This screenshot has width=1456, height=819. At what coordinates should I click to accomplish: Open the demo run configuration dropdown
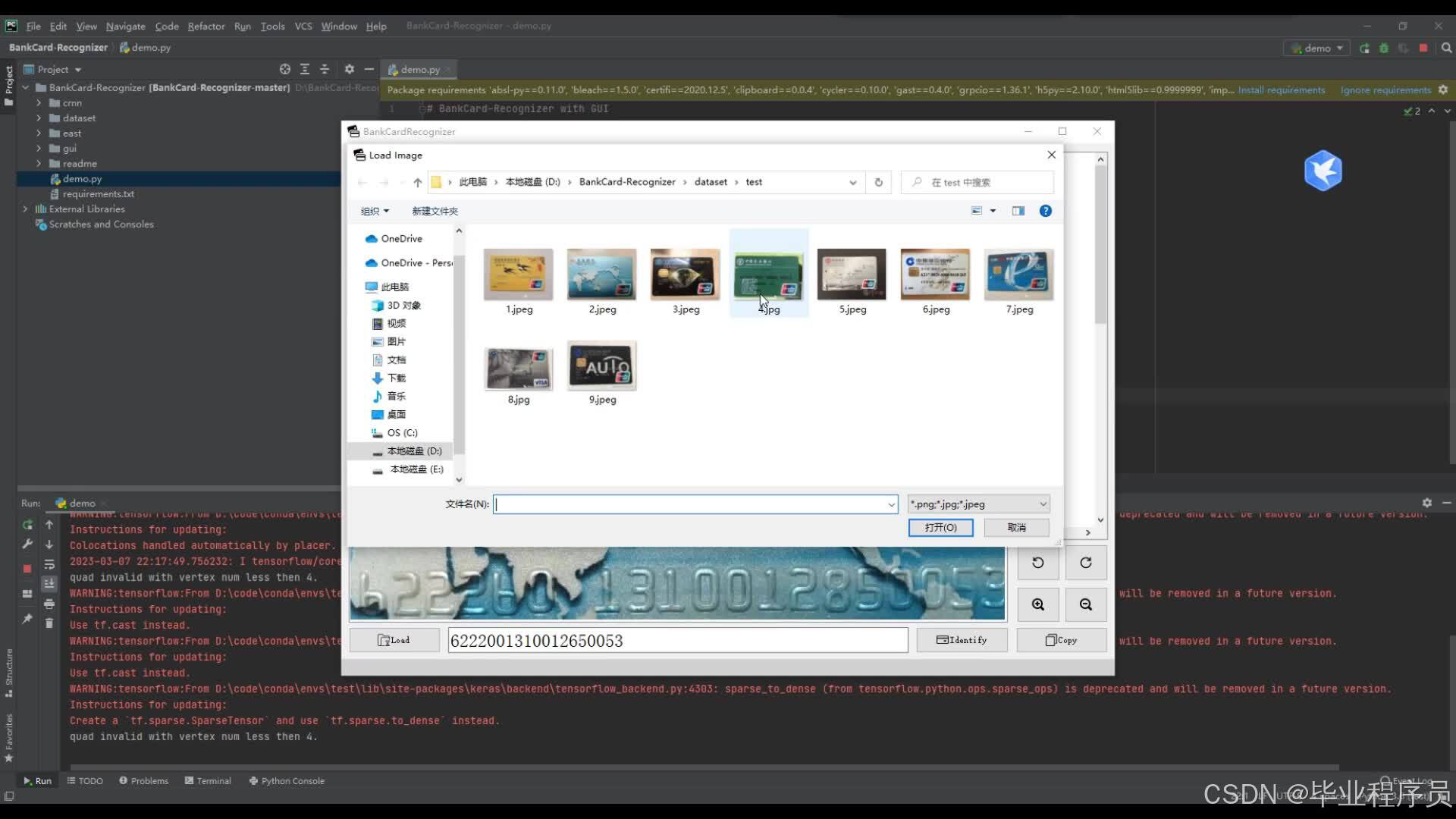[x=1318, y=48]
